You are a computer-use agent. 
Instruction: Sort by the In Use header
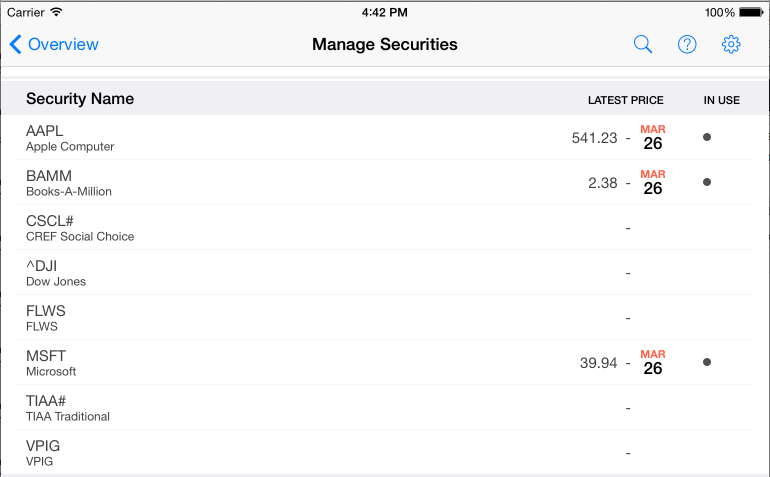pyautogui.click(x=721, y=100)
